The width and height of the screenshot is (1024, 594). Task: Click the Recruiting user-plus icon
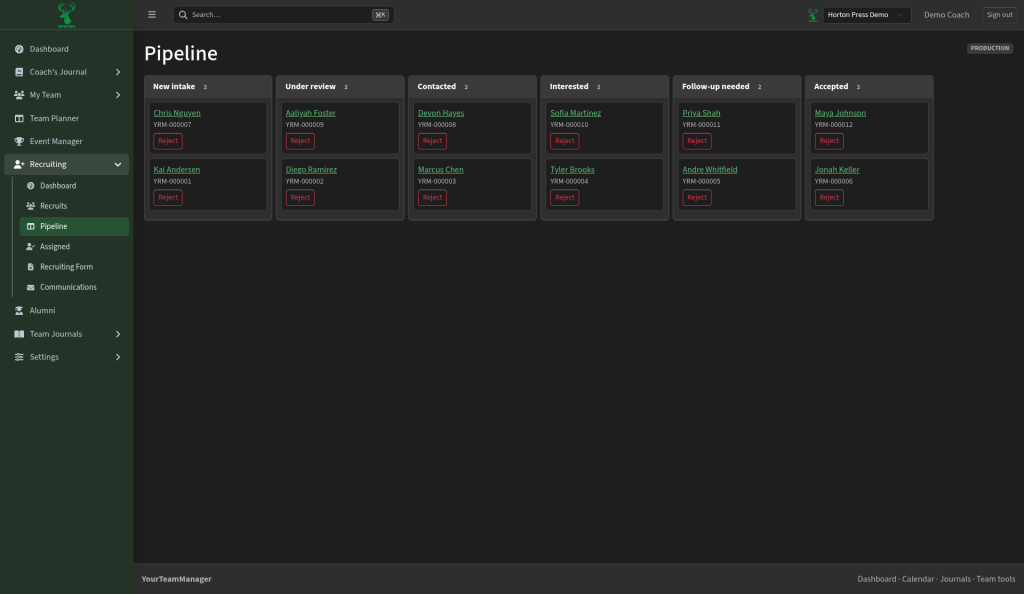tap(19, 164)
